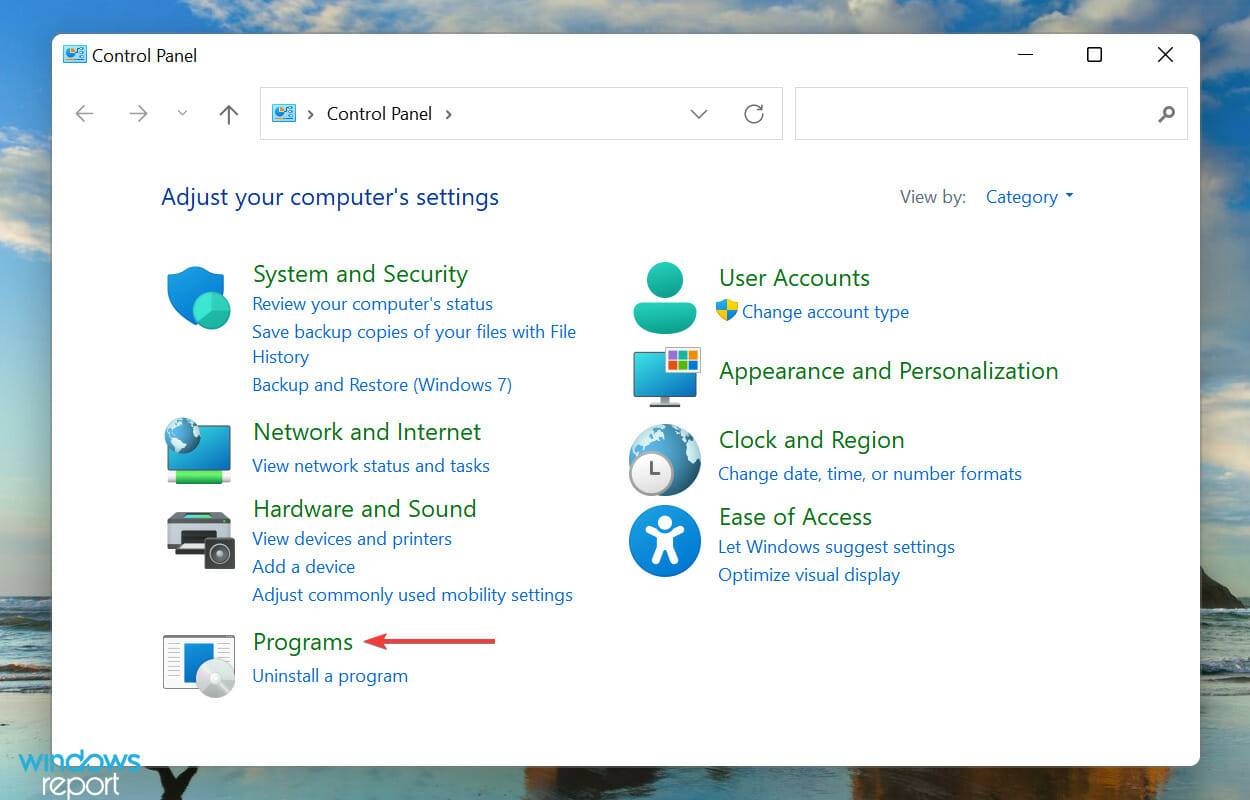The height and width of the screenshot is (800, 1250).
Task: Navigate back using the back arrow
Action: [x=84, y=113]
